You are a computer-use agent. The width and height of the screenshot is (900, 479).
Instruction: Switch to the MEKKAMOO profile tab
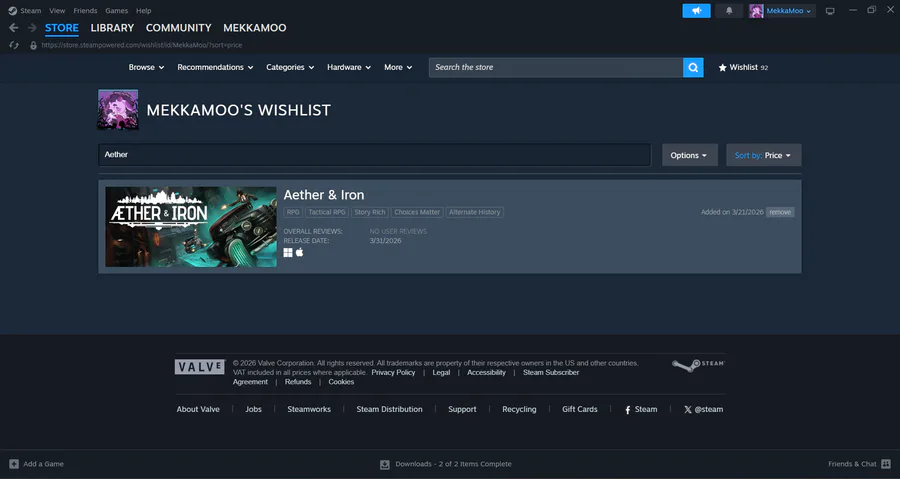[254, 28]
